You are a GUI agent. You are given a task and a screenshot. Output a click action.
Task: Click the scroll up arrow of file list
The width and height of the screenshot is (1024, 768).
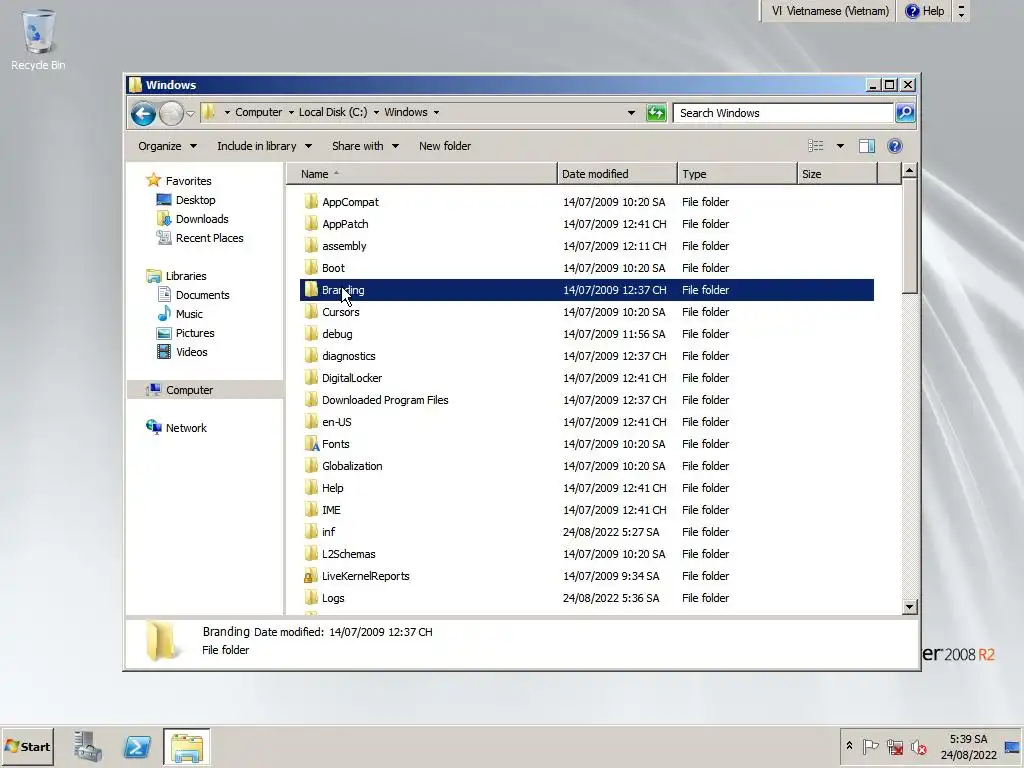click(909, 171)
